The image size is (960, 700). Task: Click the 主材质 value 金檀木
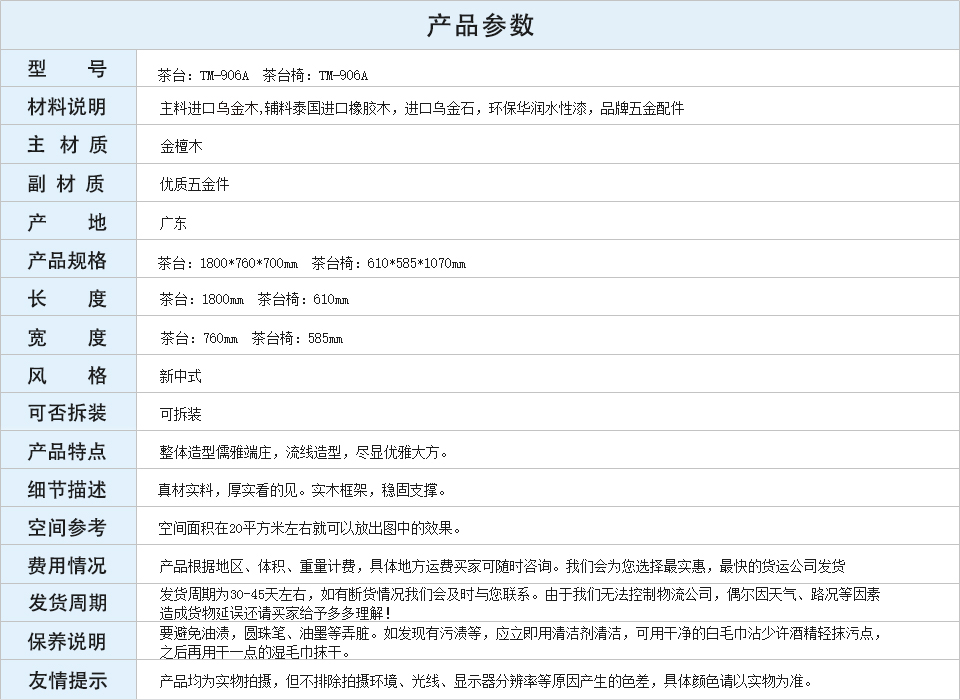(x=181, y=146)
